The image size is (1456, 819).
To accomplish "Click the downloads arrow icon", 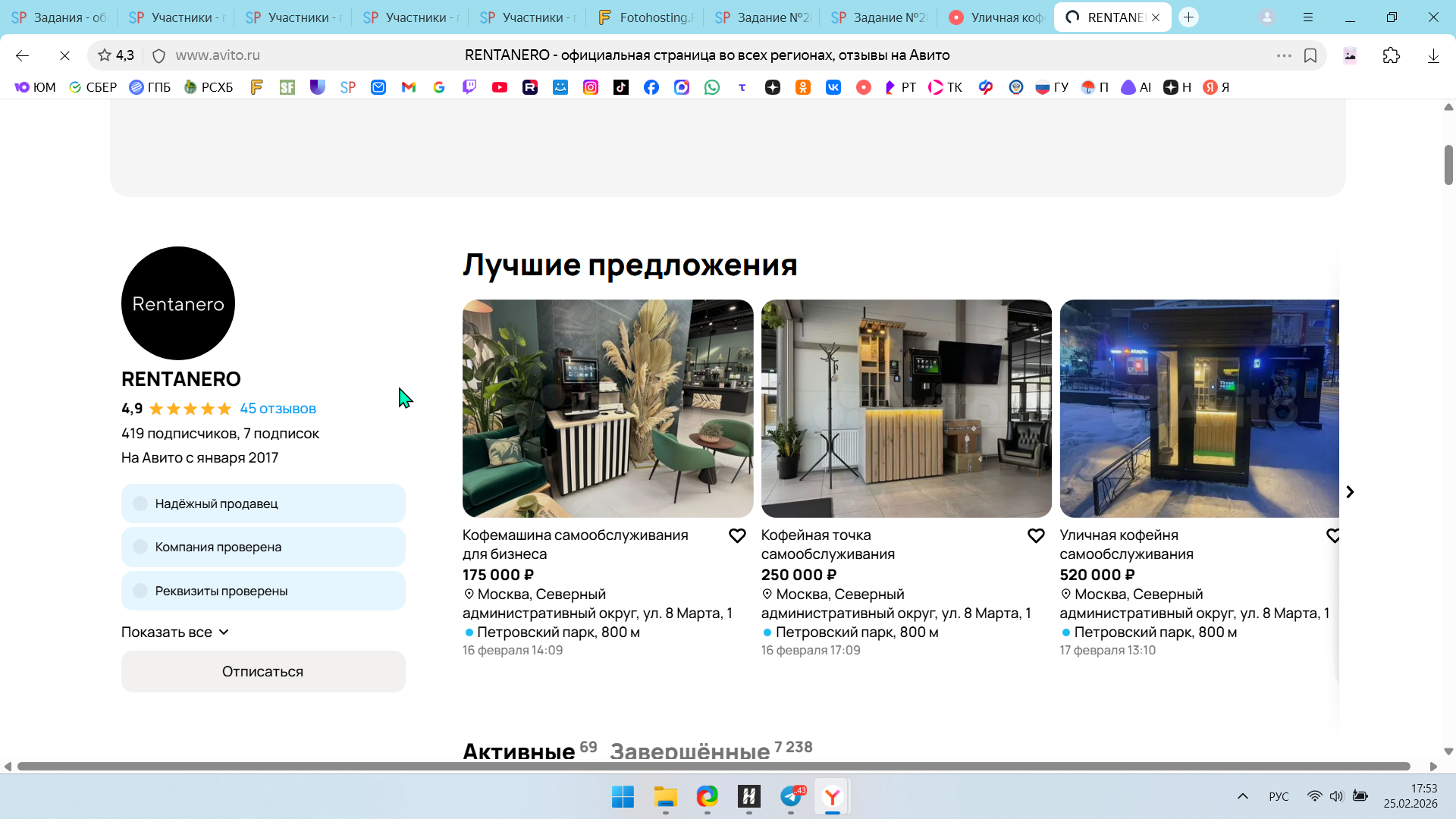I will click(x=1433, y=55).
